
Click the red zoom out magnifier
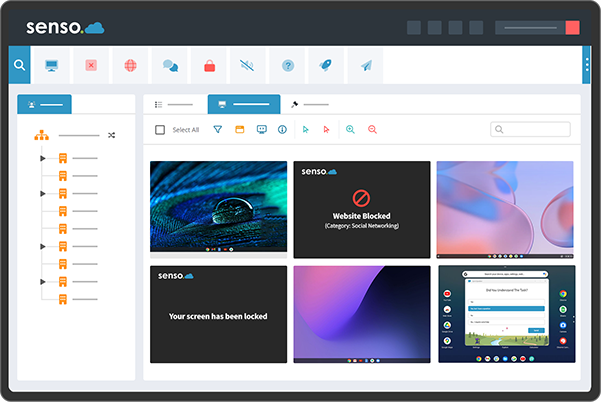372,130
